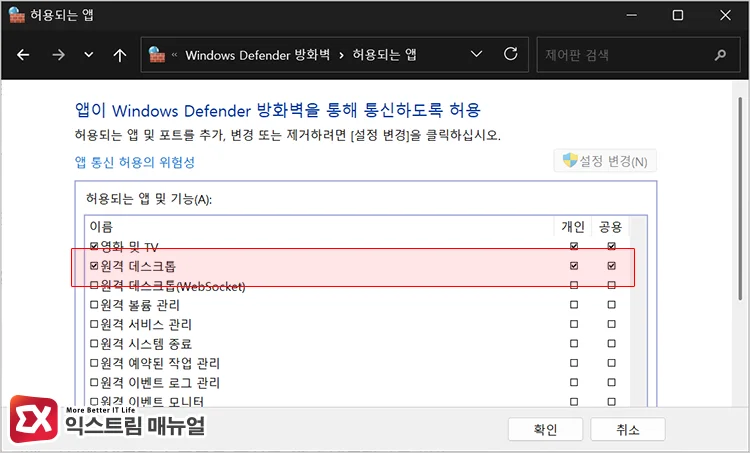This screenshot has height=453, width=750.
Task: Check 개인 for 원격 시스템 종료
Action: pos(574,343)
